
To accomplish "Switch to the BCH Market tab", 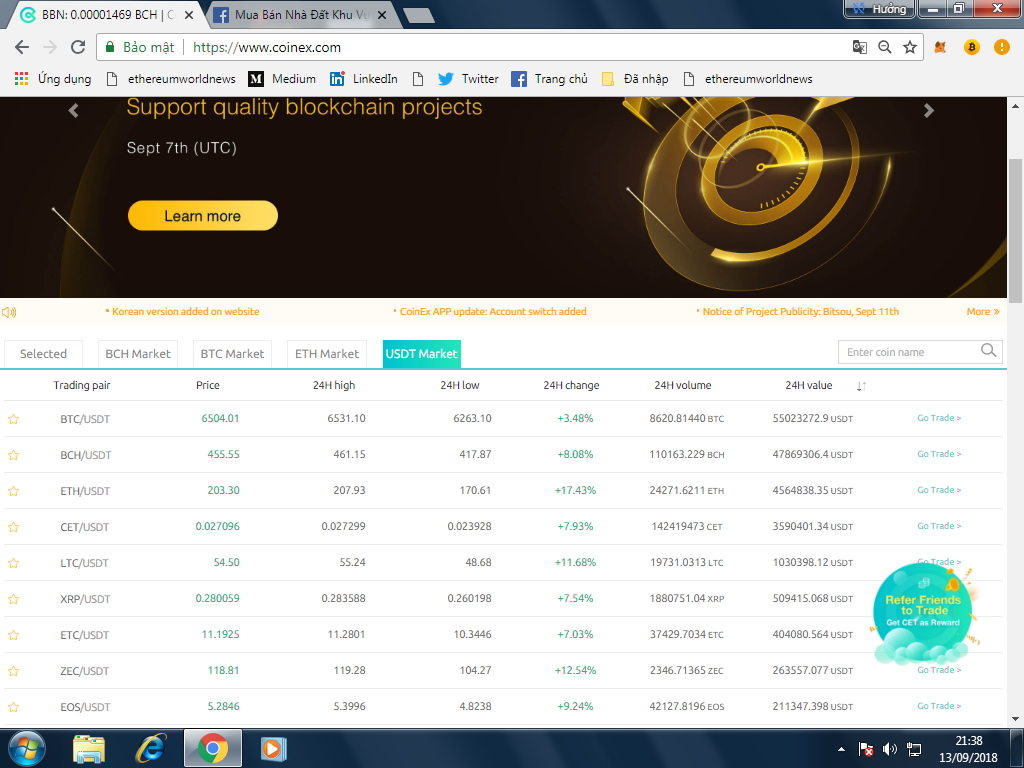I will click(x=138, y=354).
